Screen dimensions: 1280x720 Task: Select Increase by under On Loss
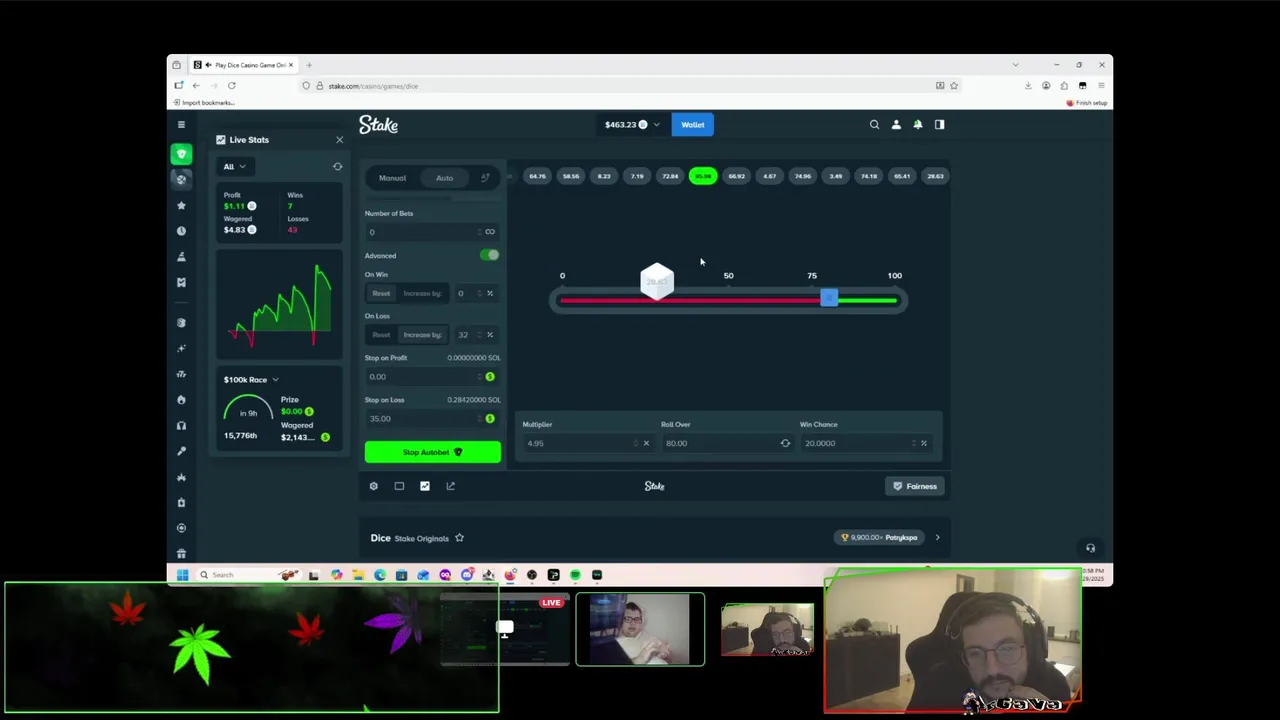click(x=422, y=335)
